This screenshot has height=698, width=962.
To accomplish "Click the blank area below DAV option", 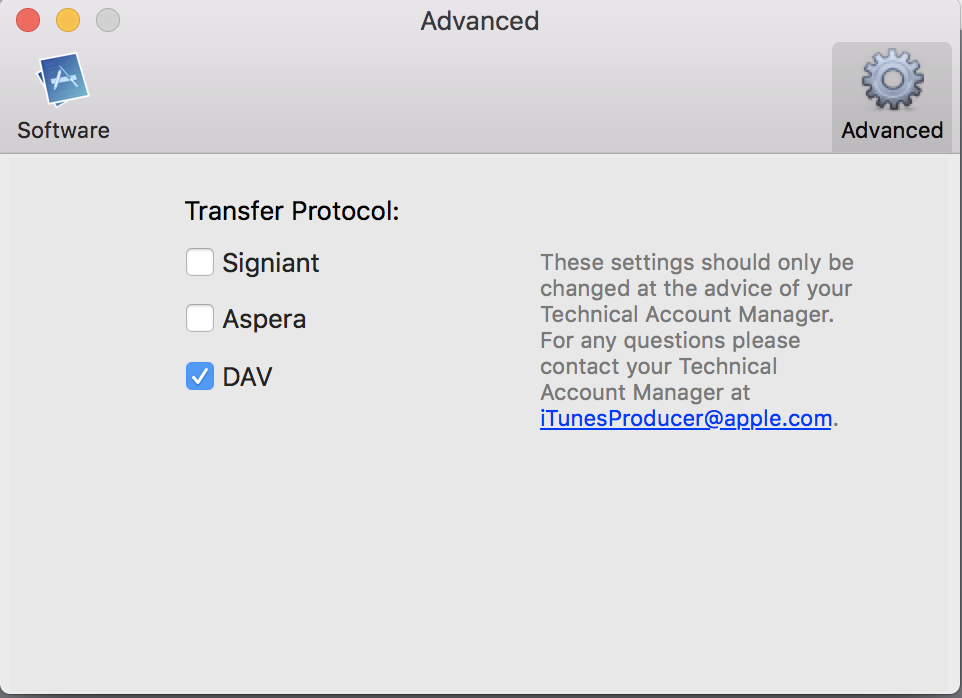I will pyautogui.click(x=300, y=520).
